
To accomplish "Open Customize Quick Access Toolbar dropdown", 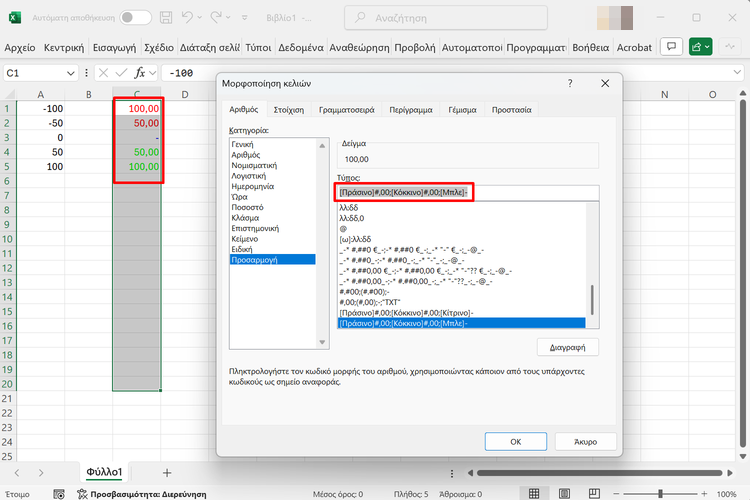I will [244, 18].
